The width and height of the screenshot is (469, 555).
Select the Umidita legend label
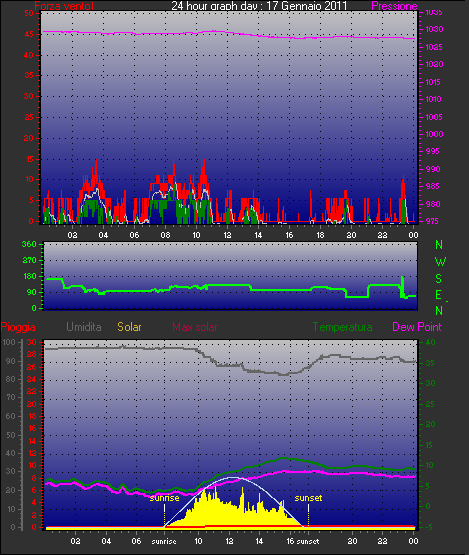pyautogui.click(x=84, y=327)
